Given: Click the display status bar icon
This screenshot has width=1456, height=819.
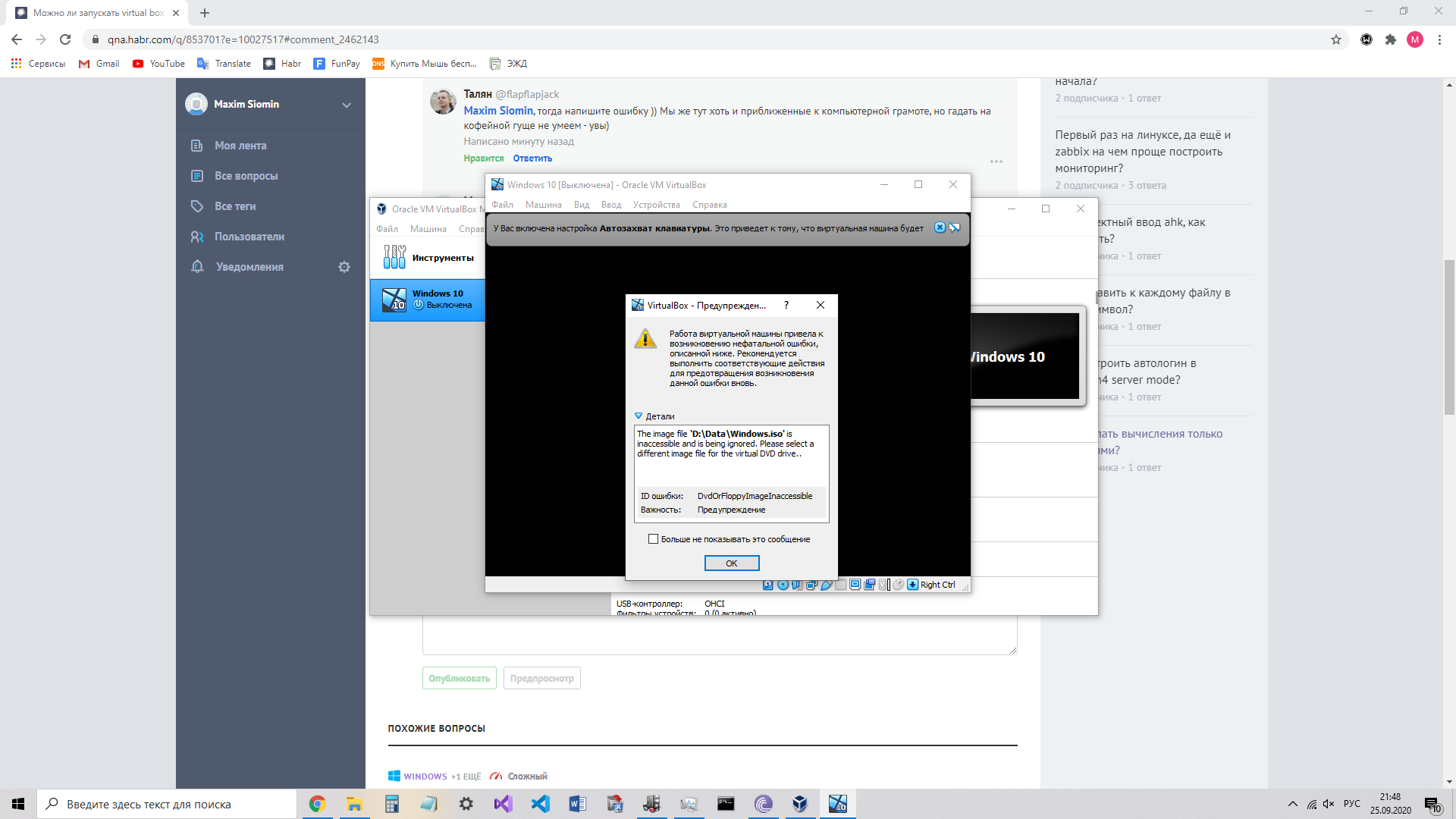Looking at the screenshot, I should [855, 585].
